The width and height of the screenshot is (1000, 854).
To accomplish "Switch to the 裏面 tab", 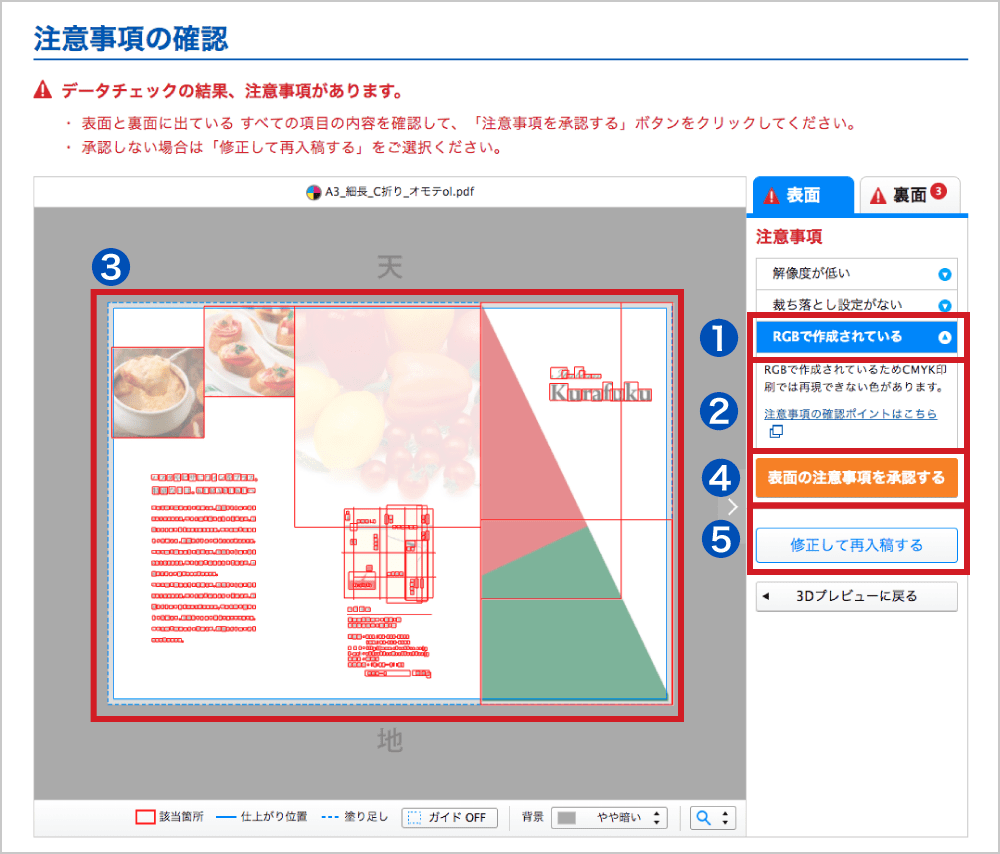I will 908,196.
